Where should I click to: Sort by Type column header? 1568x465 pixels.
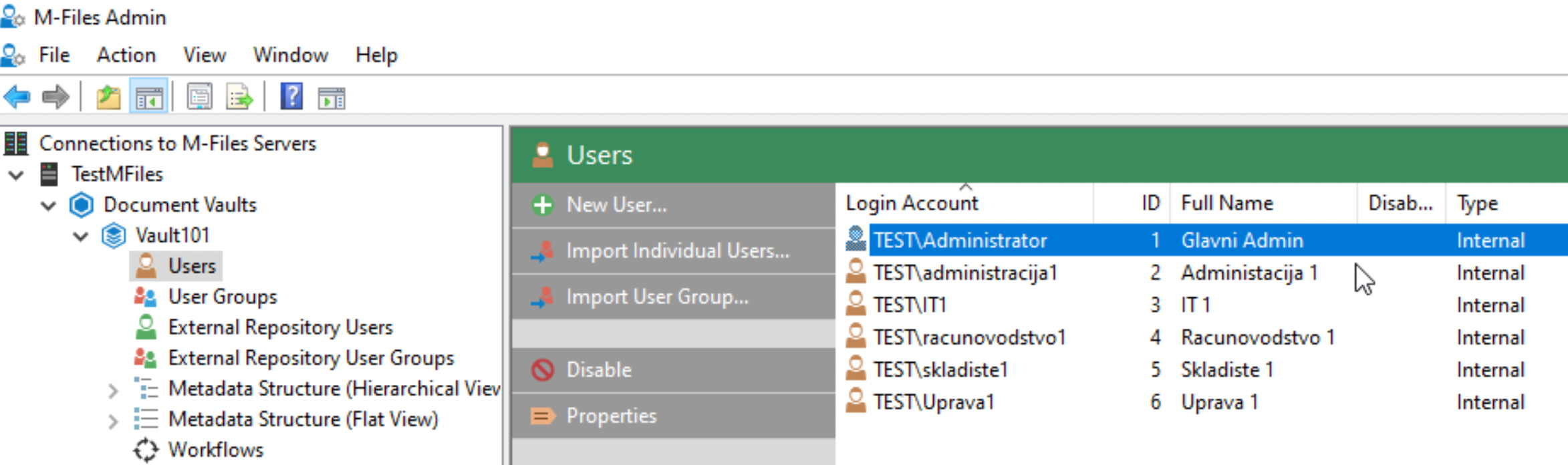[1507, 203]
